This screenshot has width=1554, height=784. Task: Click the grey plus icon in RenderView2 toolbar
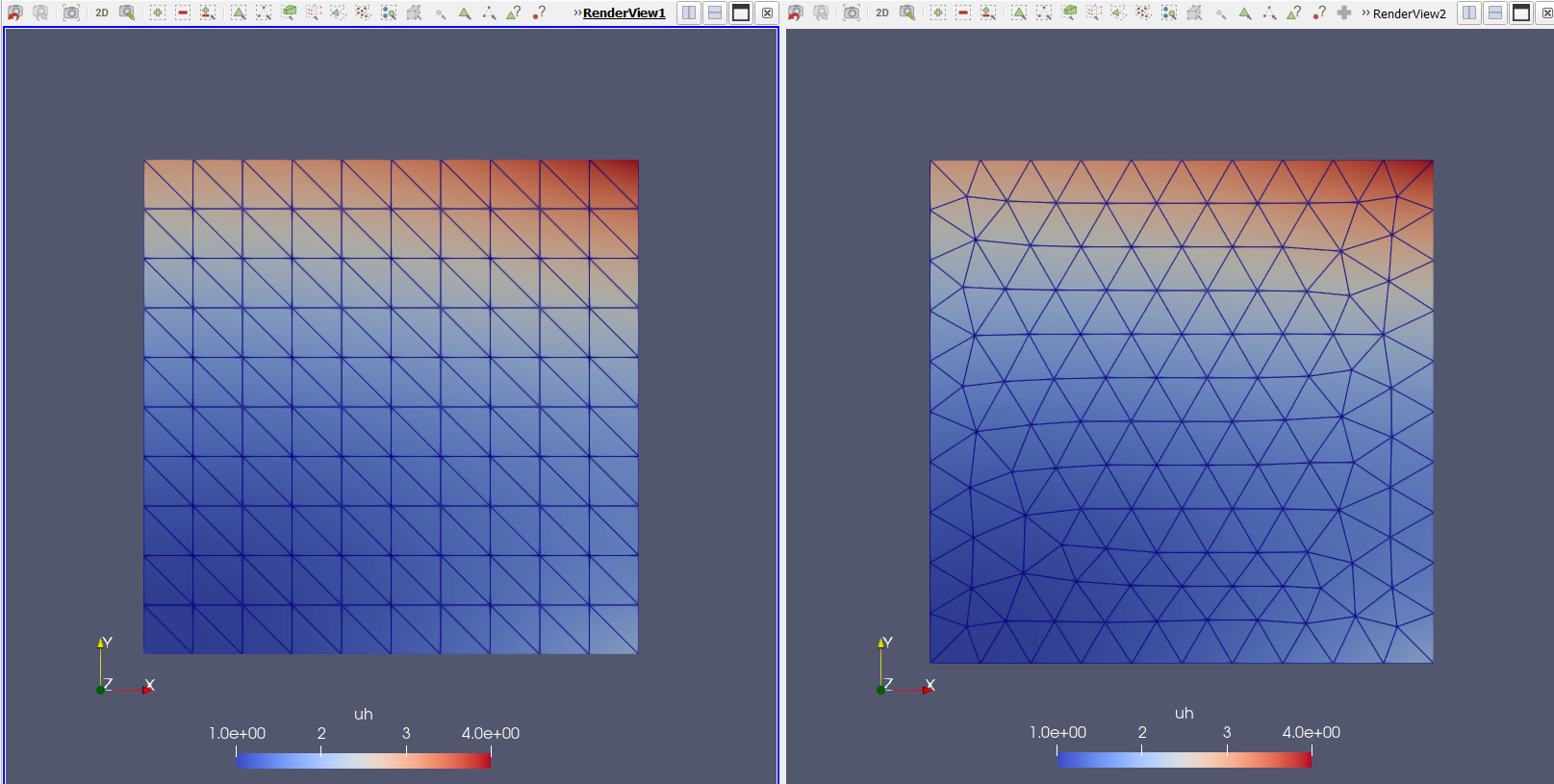coord(1344,13)
